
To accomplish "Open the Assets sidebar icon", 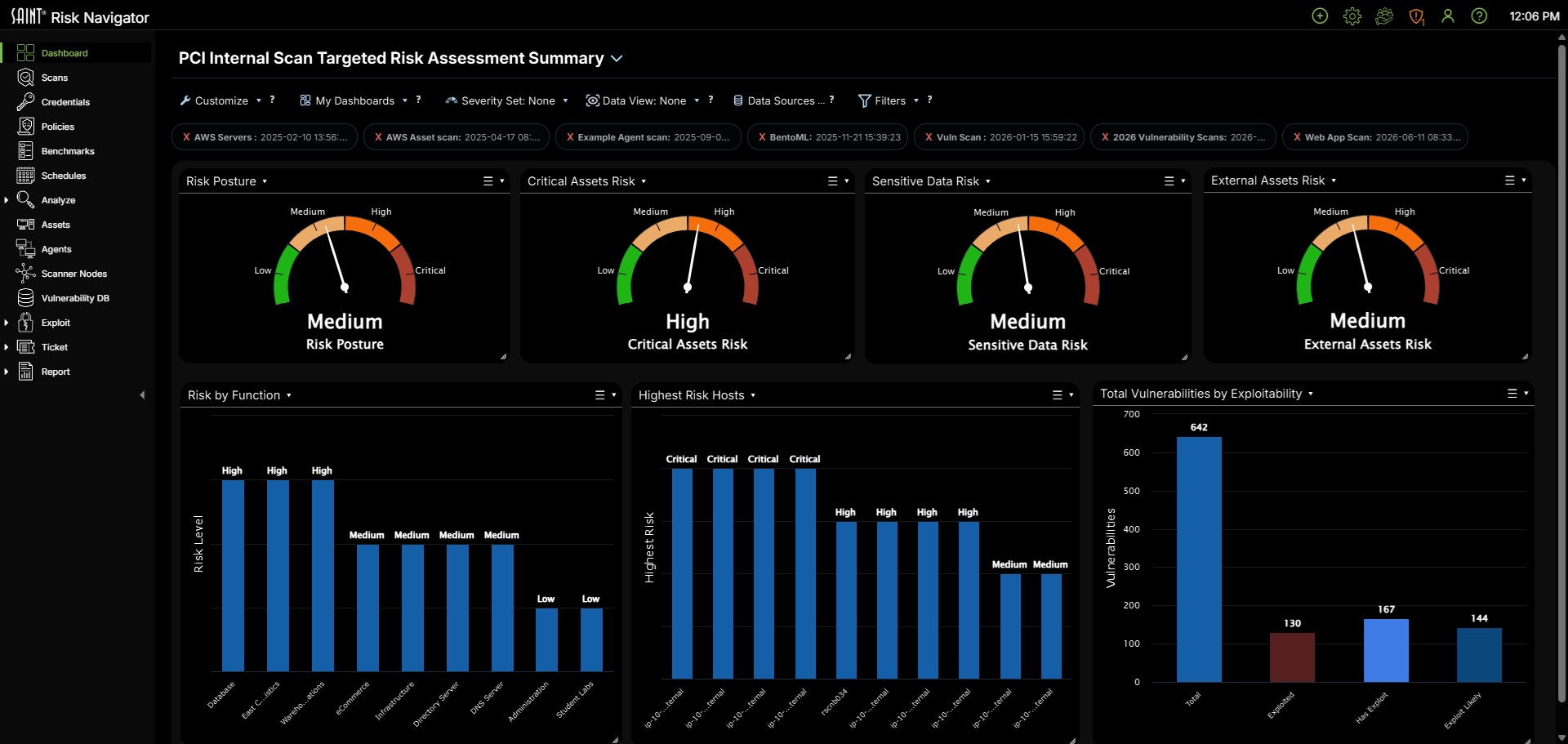I will pyautogui.click(x=25, y=225).
